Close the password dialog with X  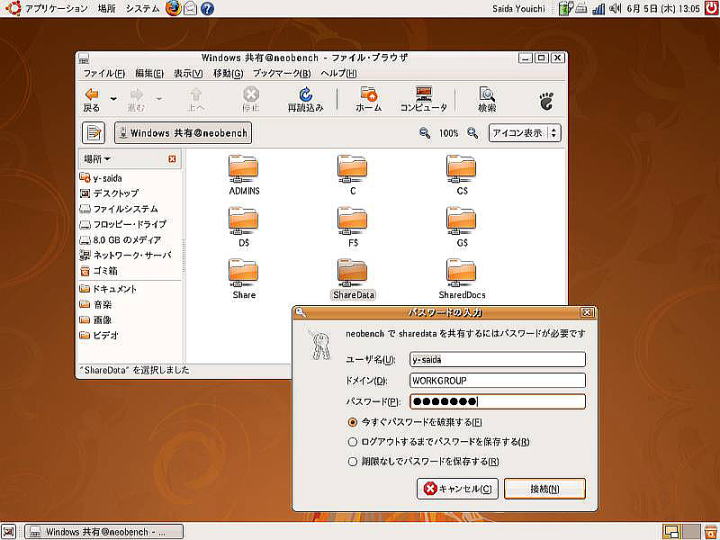tap(586, 313)
